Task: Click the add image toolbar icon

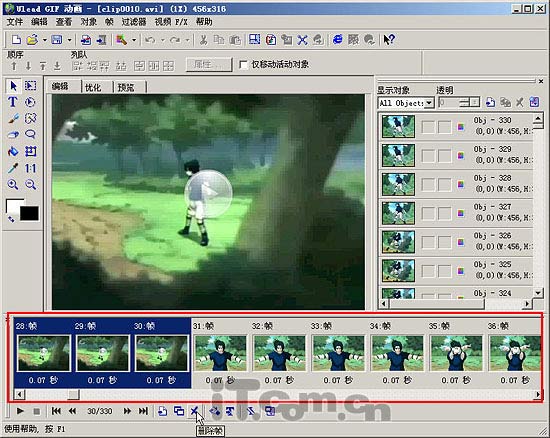Action: click(x=86, y=40)
